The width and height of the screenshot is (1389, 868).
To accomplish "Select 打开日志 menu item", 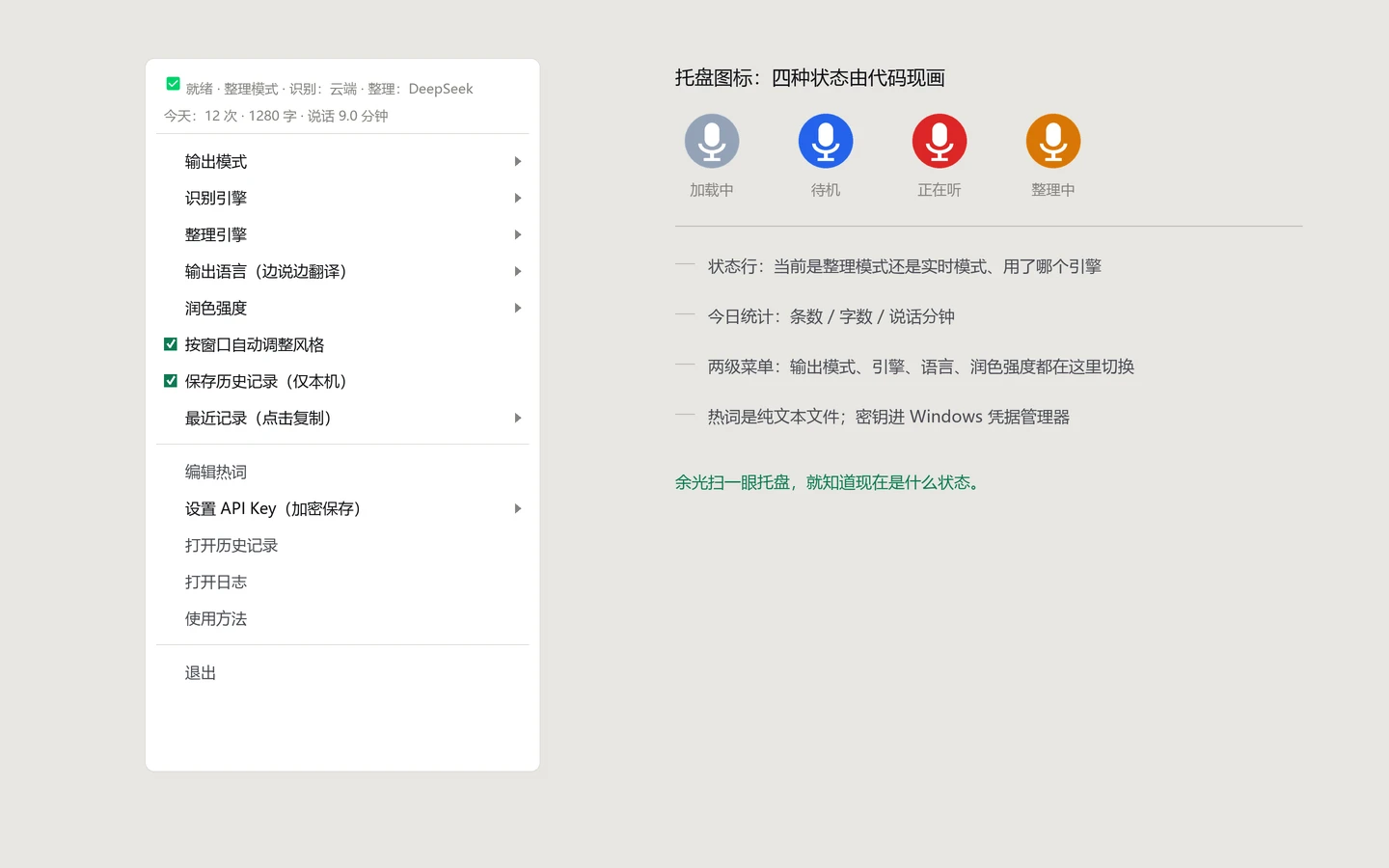I will [x=342, y=582].
